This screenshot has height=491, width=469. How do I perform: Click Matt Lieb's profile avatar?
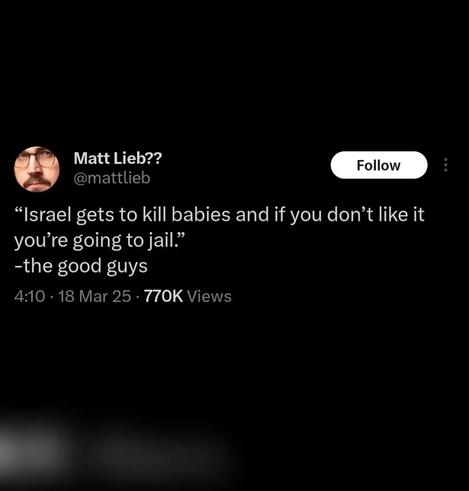click(x=37, y=169)
